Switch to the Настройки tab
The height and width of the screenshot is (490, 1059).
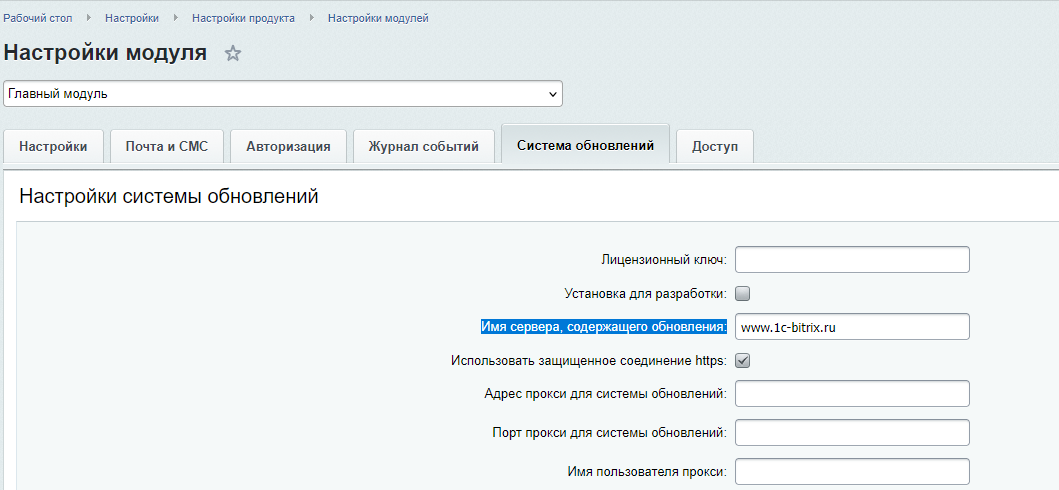click(53, 146)
